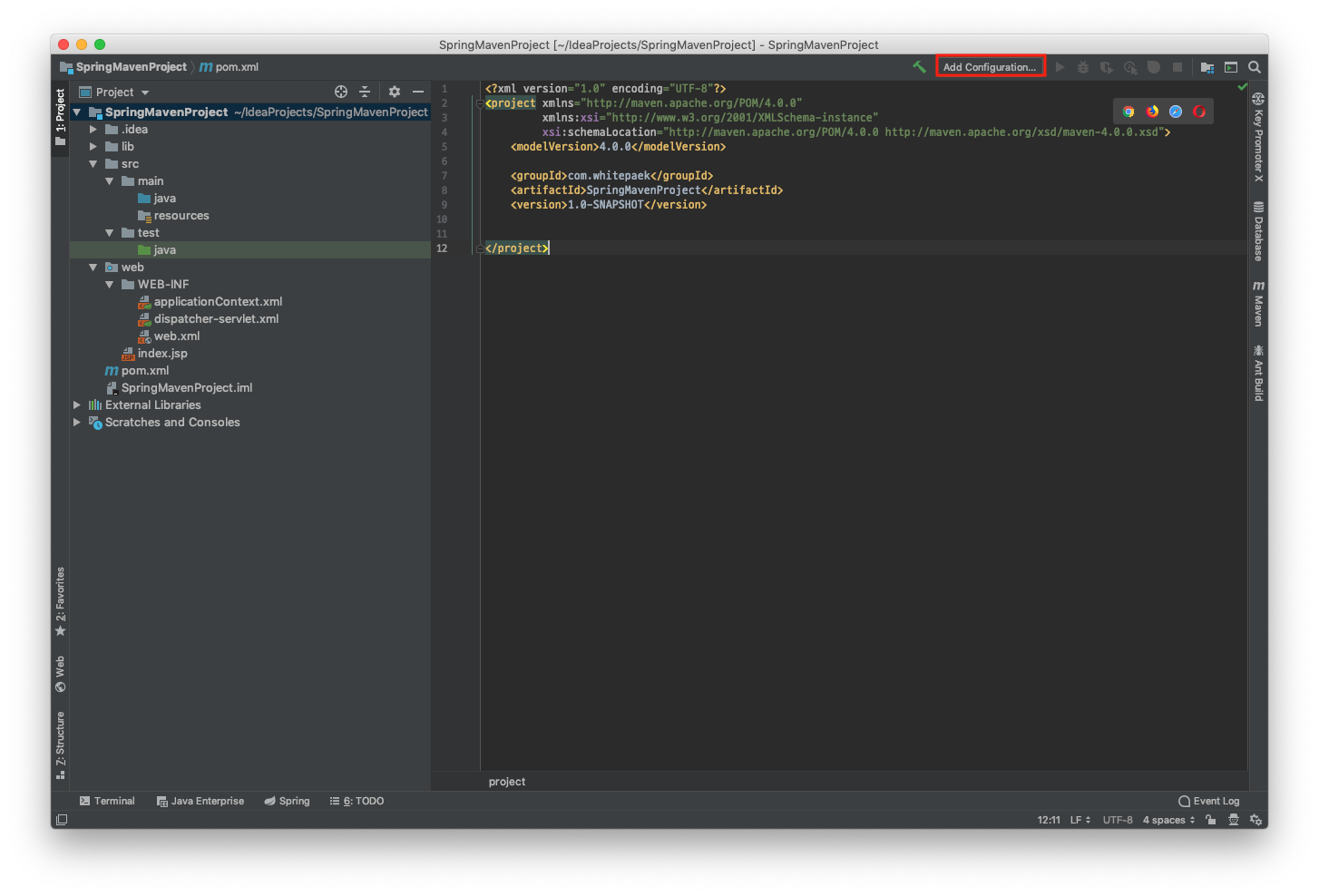Click the Collapse All icon in Project panel

pyautogui.click(x=365, y=92)
